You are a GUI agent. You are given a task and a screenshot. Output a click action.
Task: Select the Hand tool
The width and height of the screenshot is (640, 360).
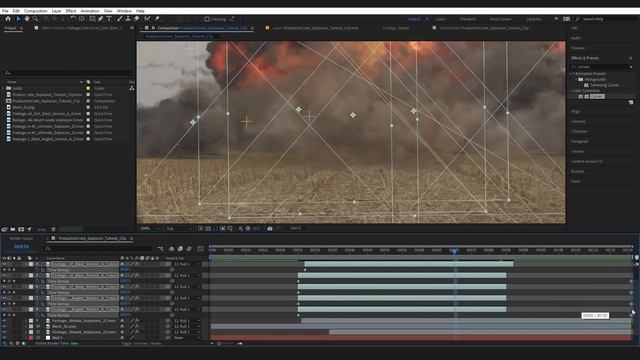coord(27,19)
